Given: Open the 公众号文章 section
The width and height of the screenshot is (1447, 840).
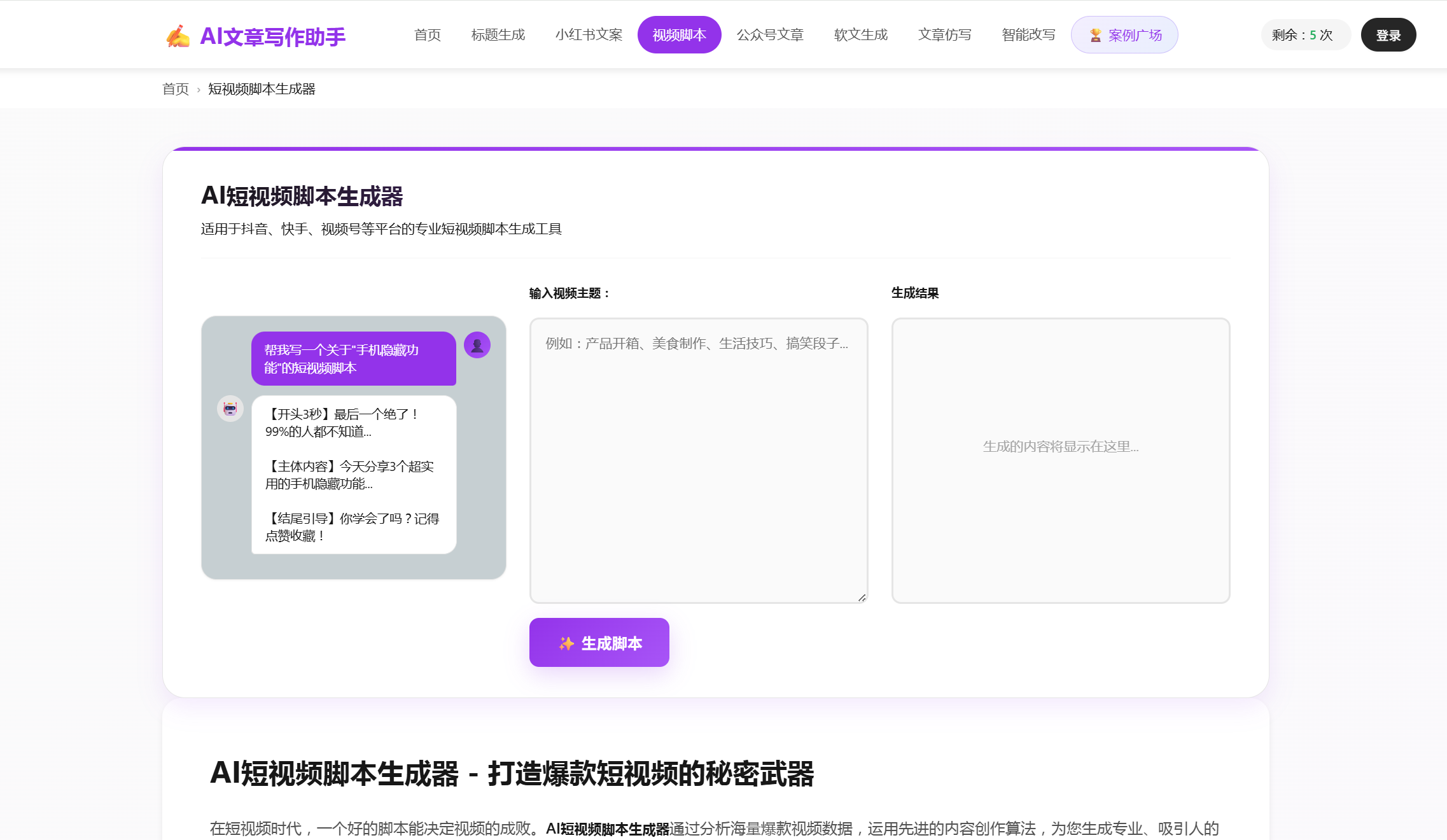Looking at the screenshot, I should [x=771, y=35].
